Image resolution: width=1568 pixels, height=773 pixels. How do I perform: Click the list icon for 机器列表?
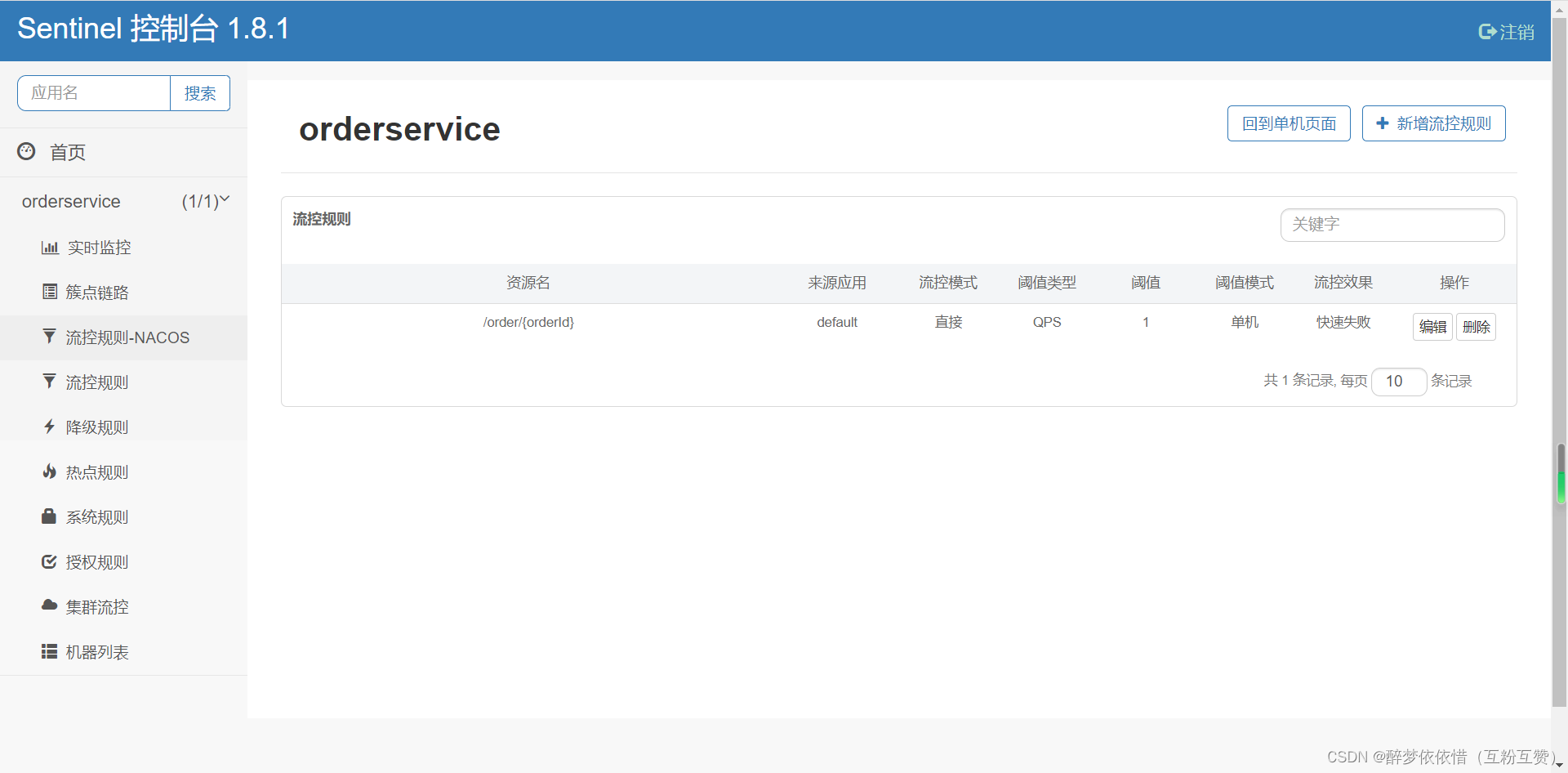point(50,651)
